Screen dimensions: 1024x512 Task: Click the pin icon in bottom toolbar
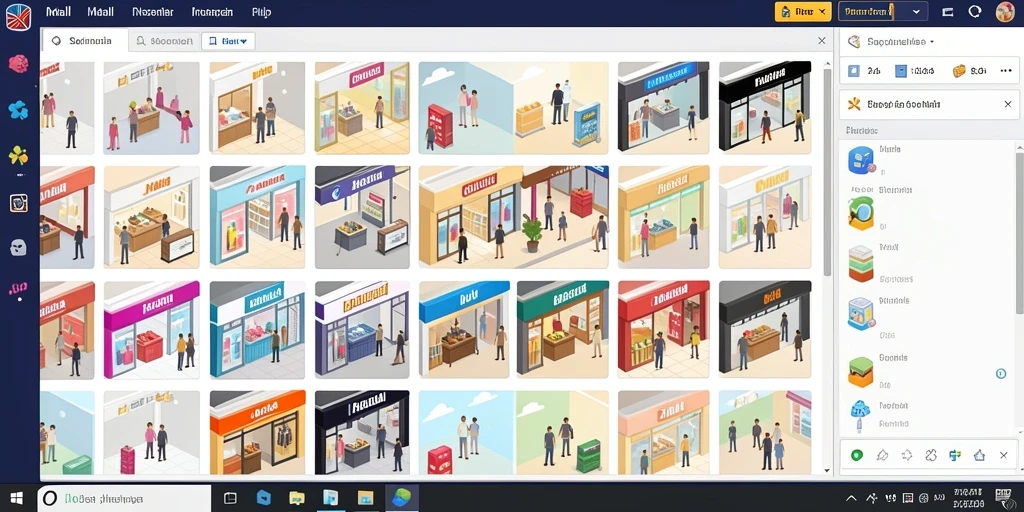[882, 455]
